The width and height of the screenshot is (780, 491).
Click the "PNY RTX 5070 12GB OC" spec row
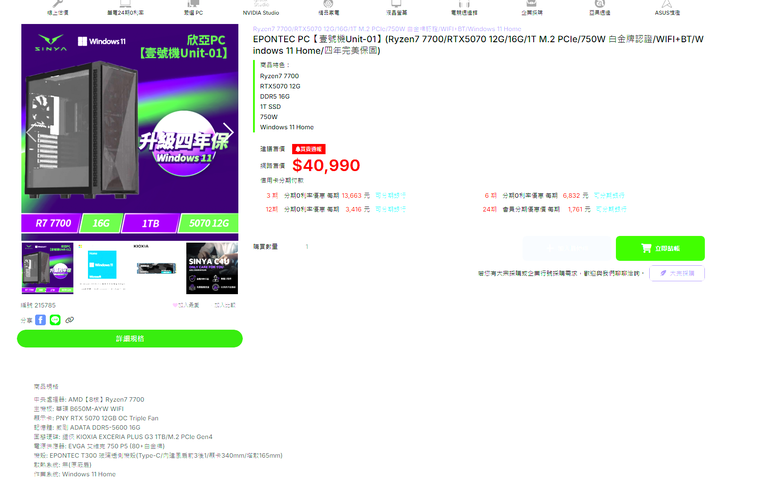tap(96, 418)
